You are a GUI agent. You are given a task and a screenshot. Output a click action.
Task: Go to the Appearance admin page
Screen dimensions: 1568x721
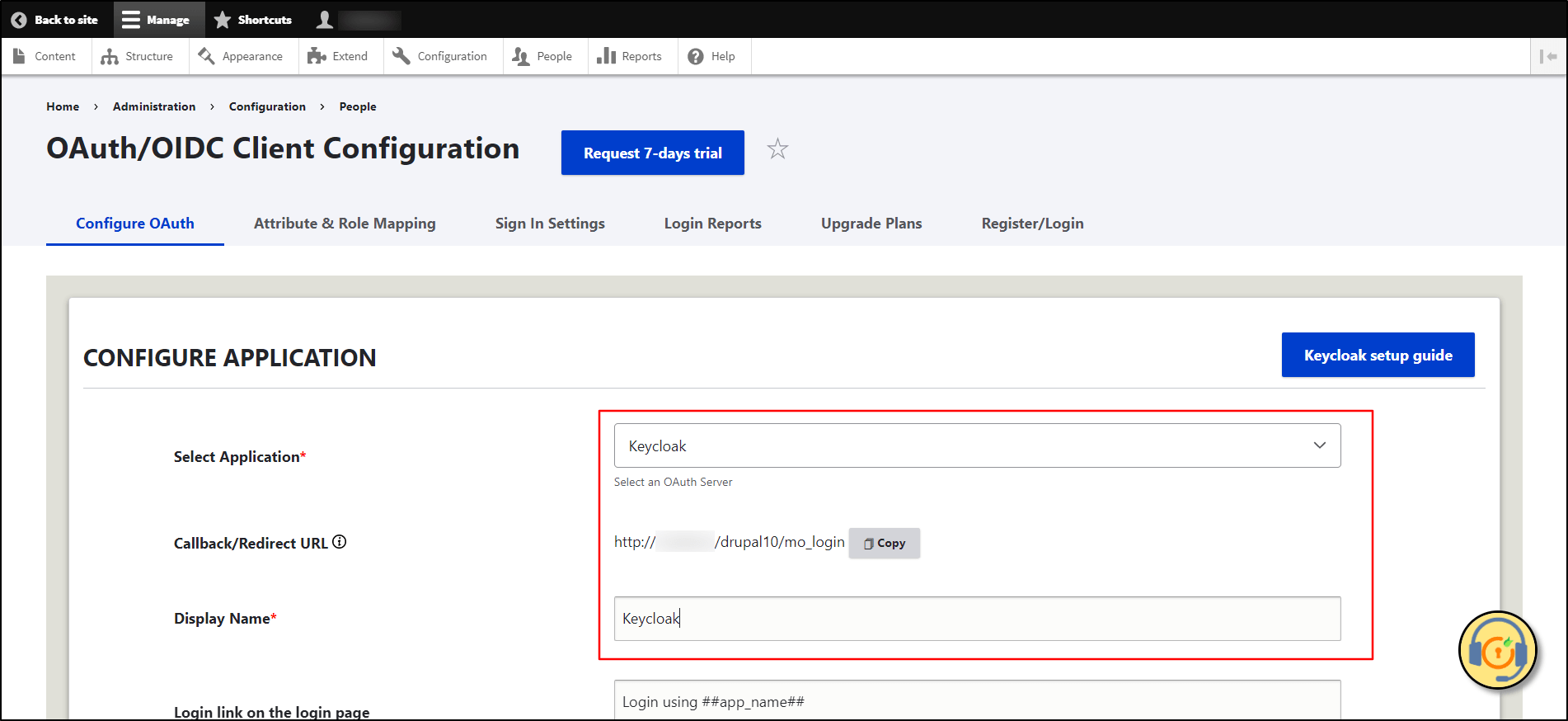click(x=241, y=56)
